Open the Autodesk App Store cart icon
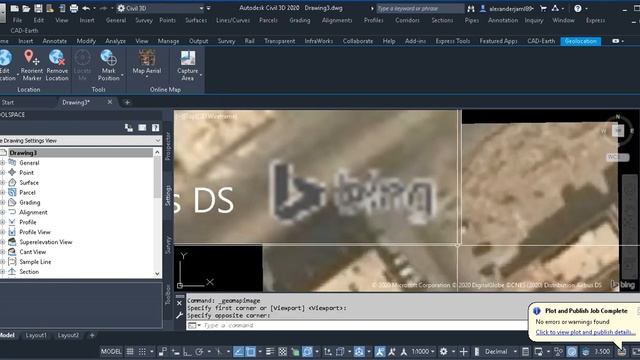Image resolution: width=640 pixels, height=360 pixels. click(x=543, y=8)
